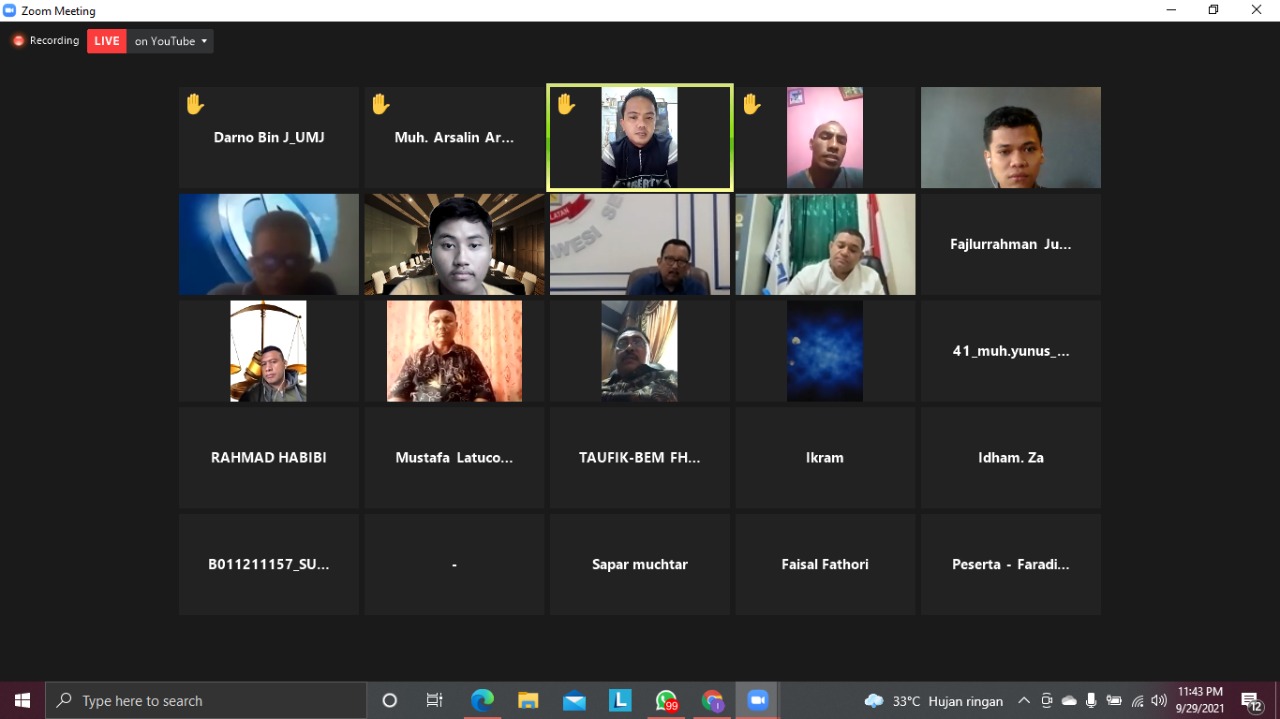The height and width of the screenshot is (719, 1280).
Task: Select the B011211157_SU... participant tile
Action: pos(269,564)
